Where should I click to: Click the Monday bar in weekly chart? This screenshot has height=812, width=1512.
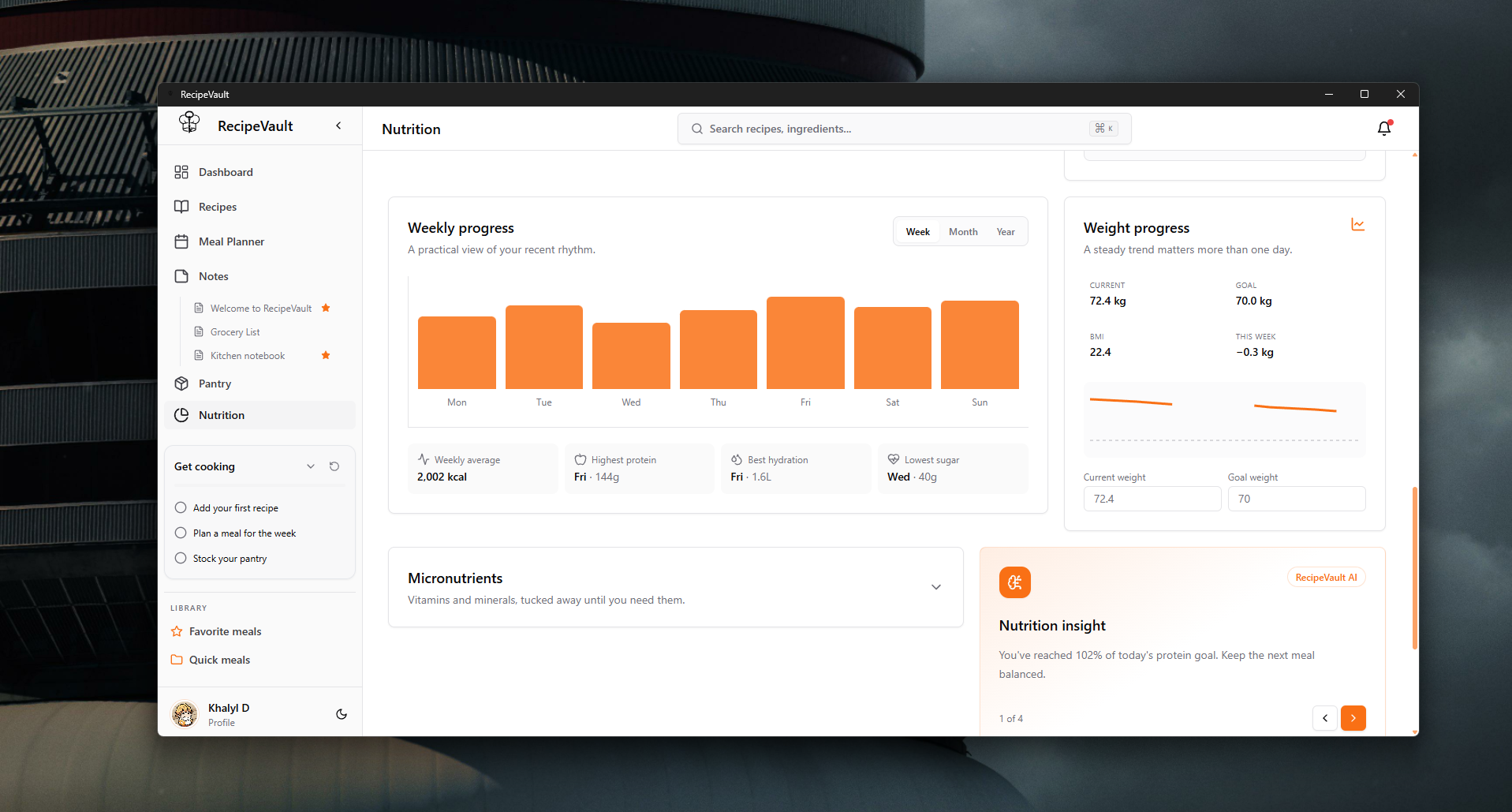[x=457, y=353]
